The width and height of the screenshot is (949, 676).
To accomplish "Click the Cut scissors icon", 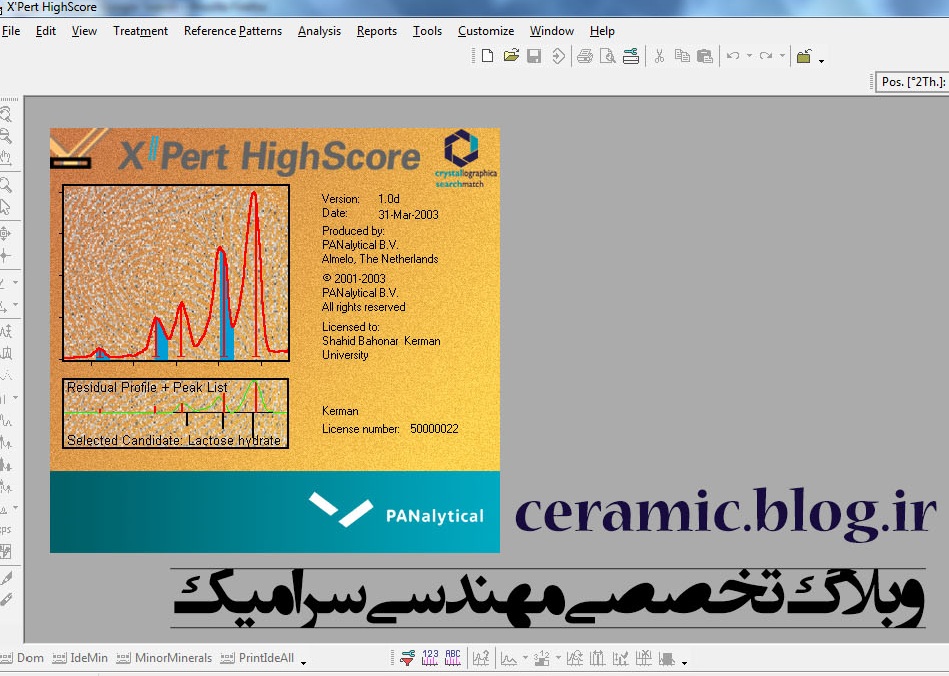I will [x=659, y=56].
